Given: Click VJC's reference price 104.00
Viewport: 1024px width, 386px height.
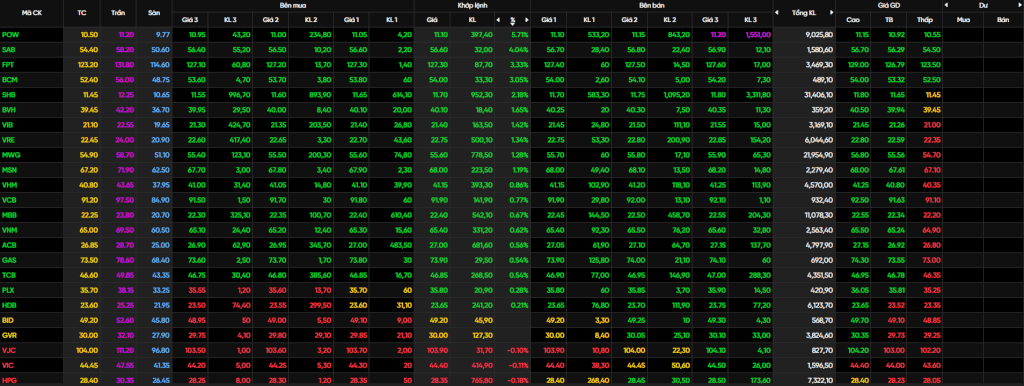Looking at the screenshot, I should click(88, 350).
